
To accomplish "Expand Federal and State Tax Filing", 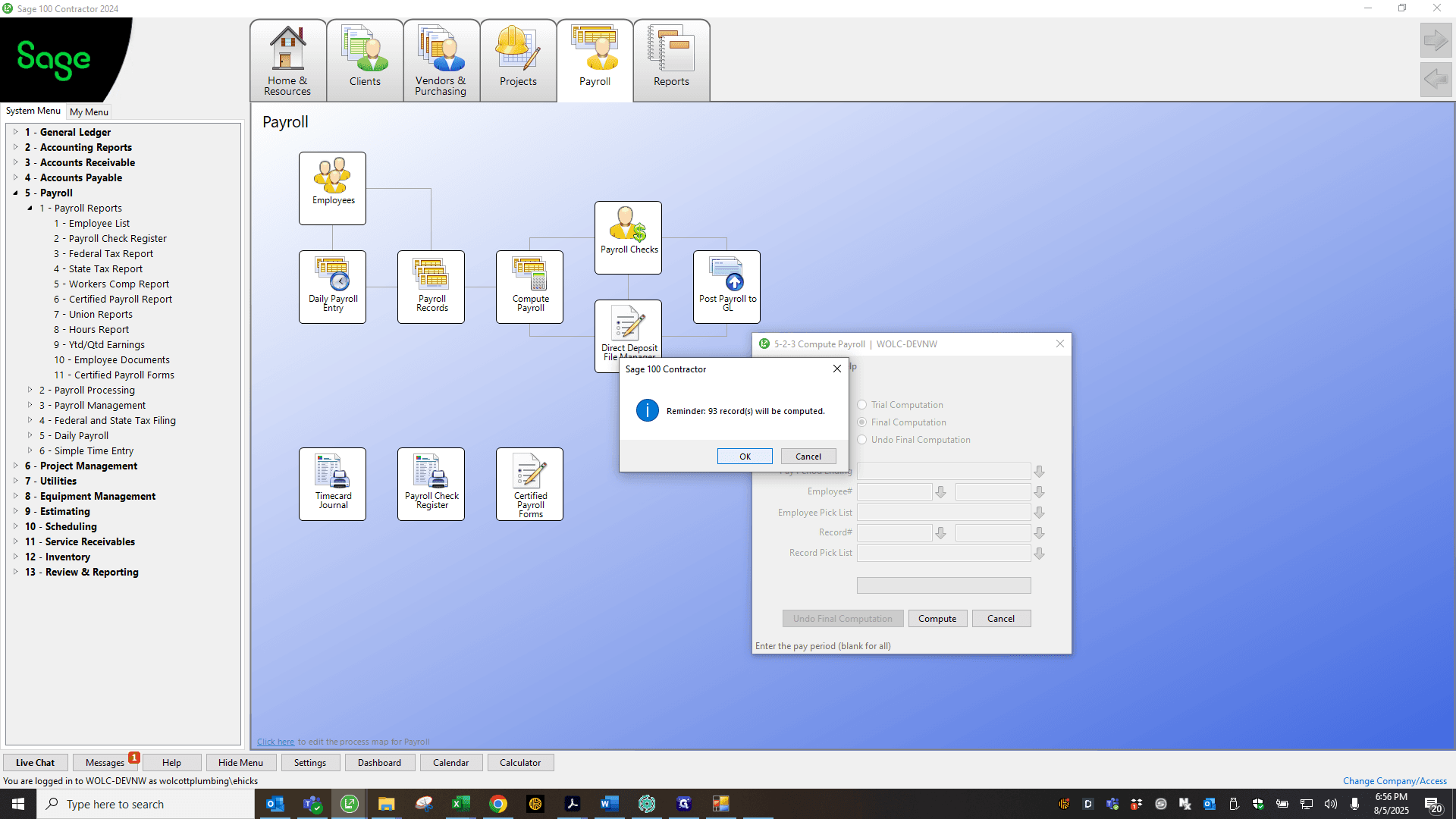I will 30,420.
